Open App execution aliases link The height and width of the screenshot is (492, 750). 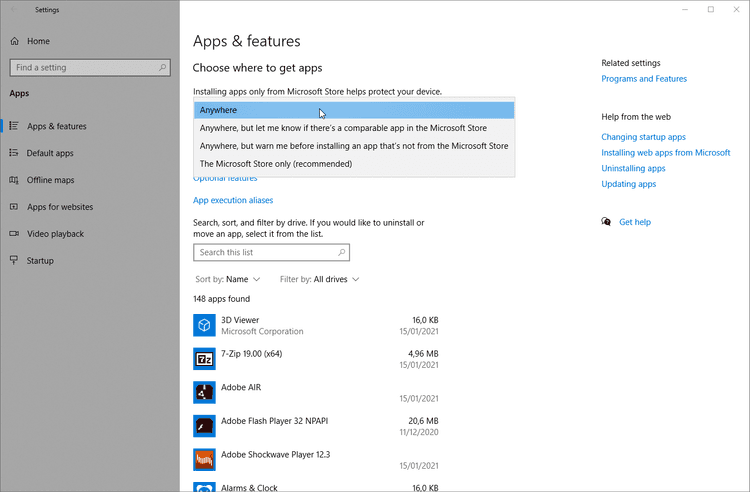click(233, 200)
